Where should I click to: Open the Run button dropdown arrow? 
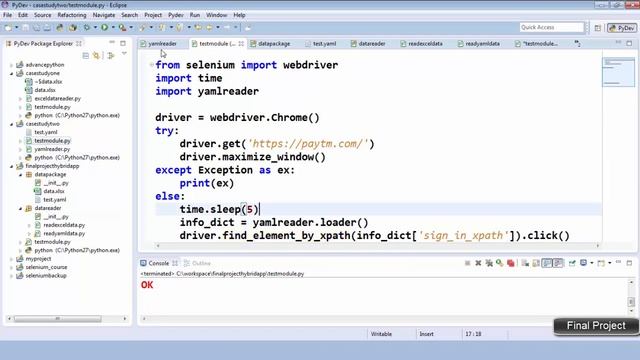point(113,27)
